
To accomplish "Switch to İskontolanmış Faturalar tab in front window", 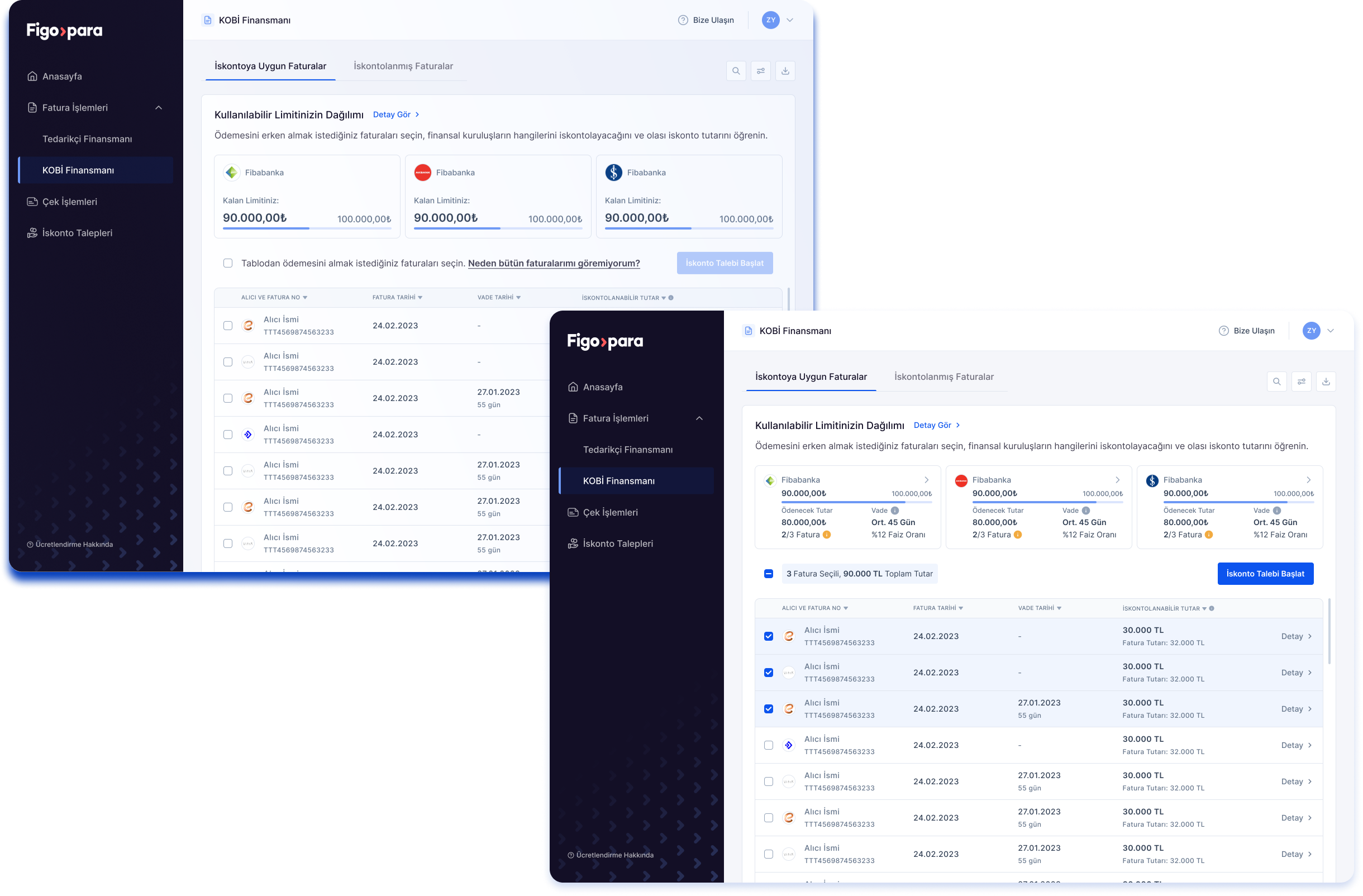I will click(x=944, y=376).
